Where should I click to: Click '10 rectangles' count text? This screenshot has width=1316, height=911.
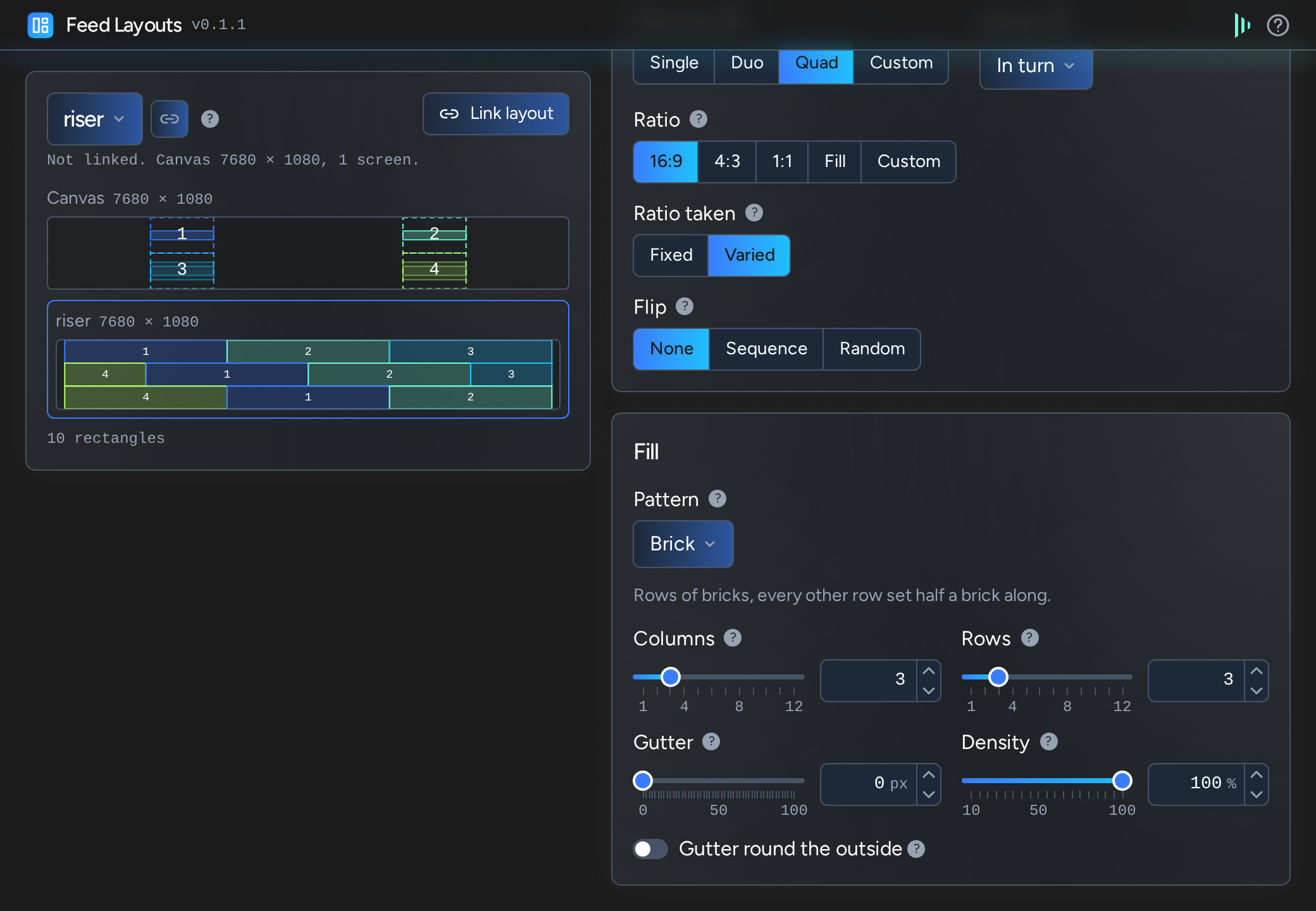106,438
